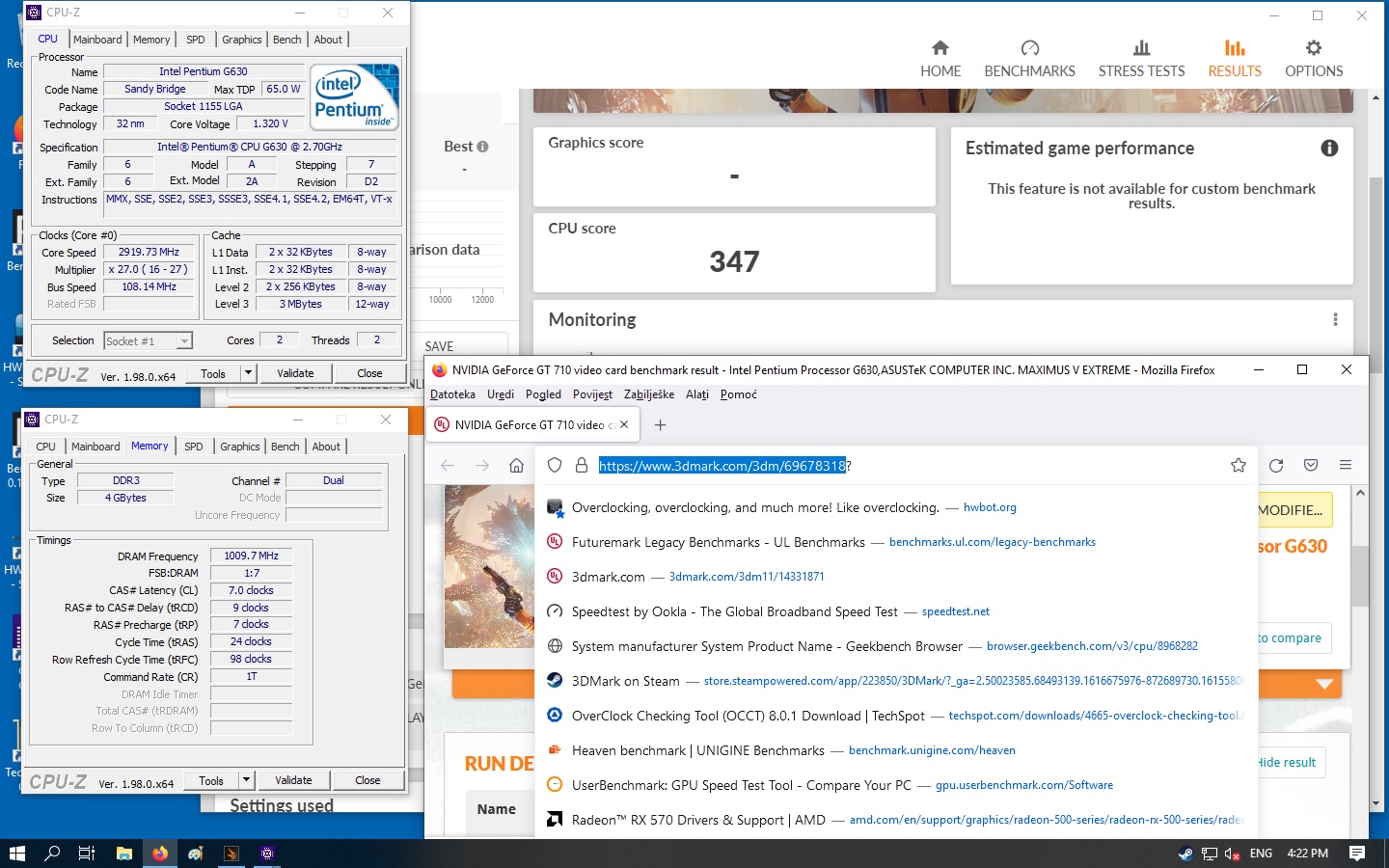Click ENG language indicator
Screen dimensions: 1389x868
pos(1261,854)
